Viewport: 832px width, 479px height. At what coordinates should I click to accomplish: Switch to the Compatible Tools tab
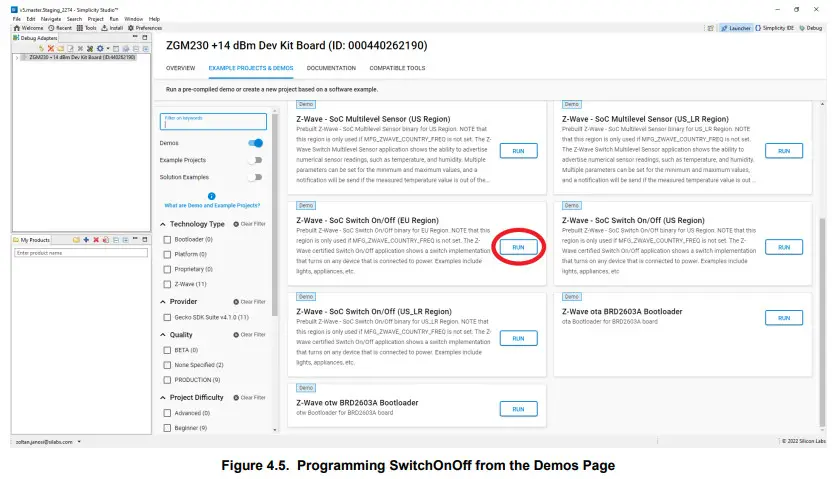[x=397, y=68]
